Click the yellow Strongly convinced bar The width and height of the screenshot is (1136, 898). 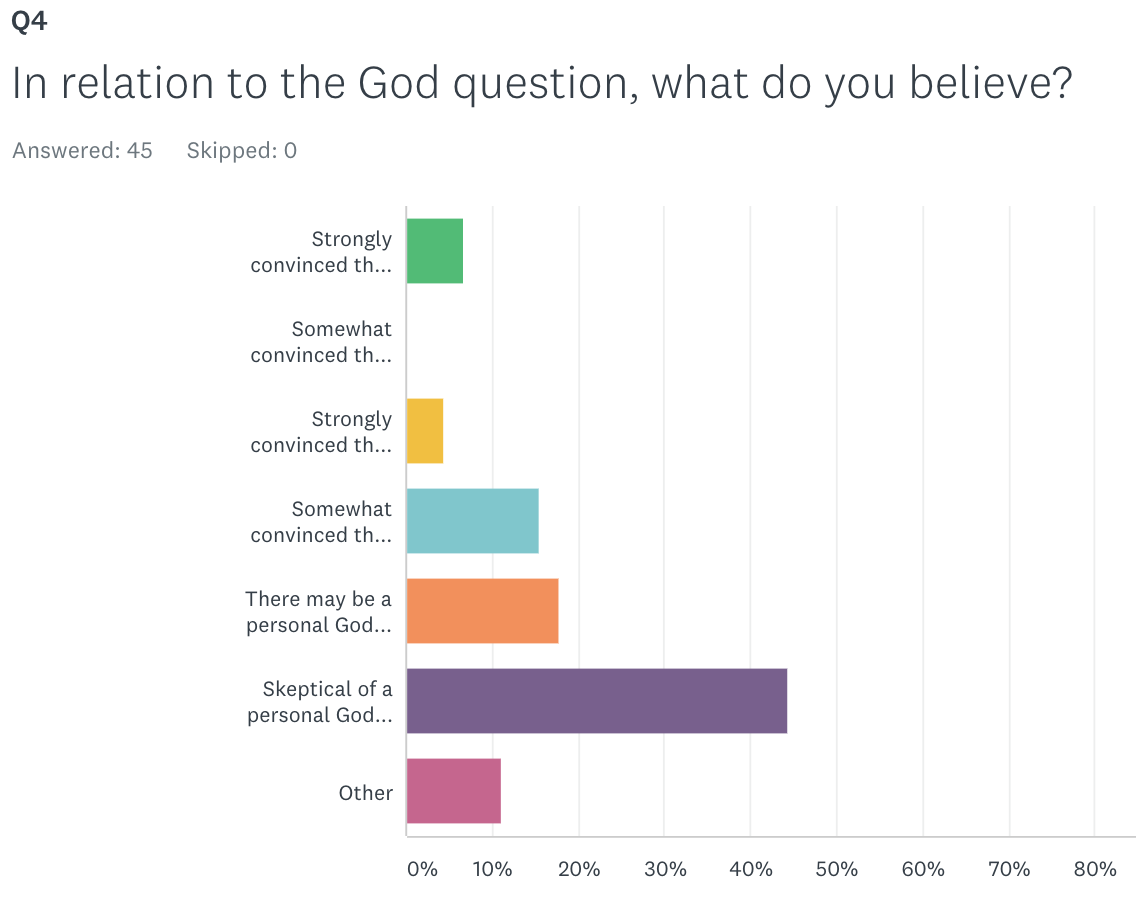[425, 431]
